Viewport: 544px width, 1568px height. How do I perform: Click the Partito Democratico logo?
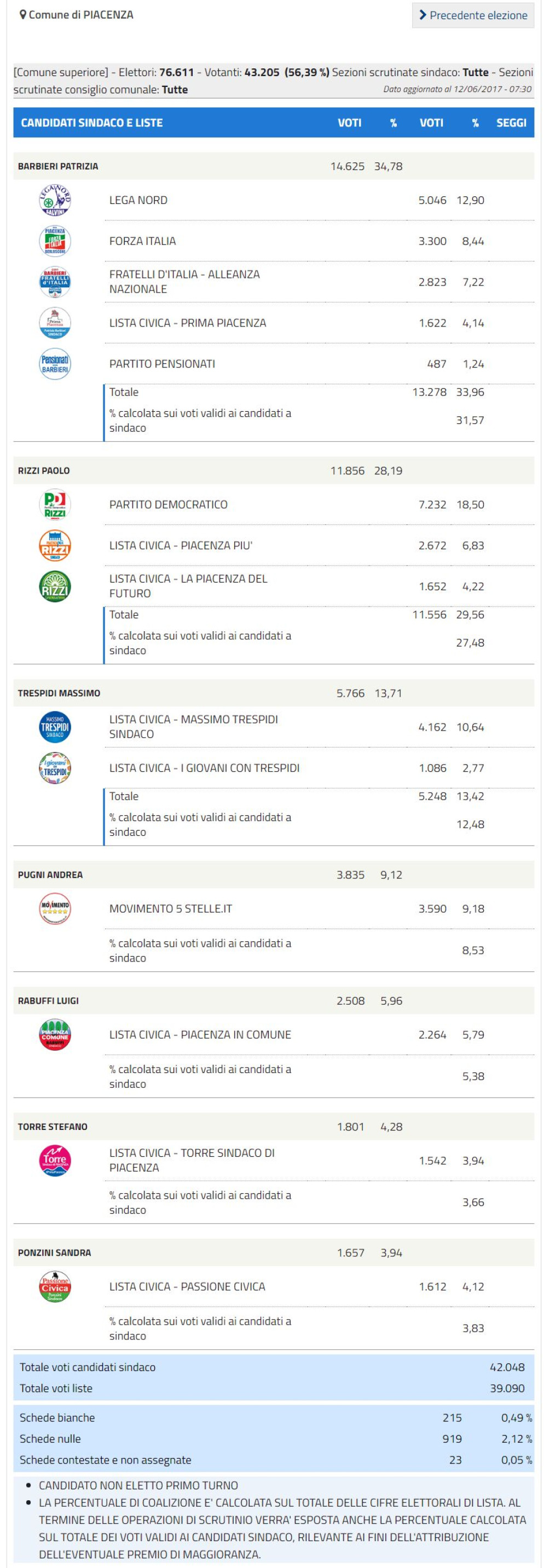(x=55, y=505)
